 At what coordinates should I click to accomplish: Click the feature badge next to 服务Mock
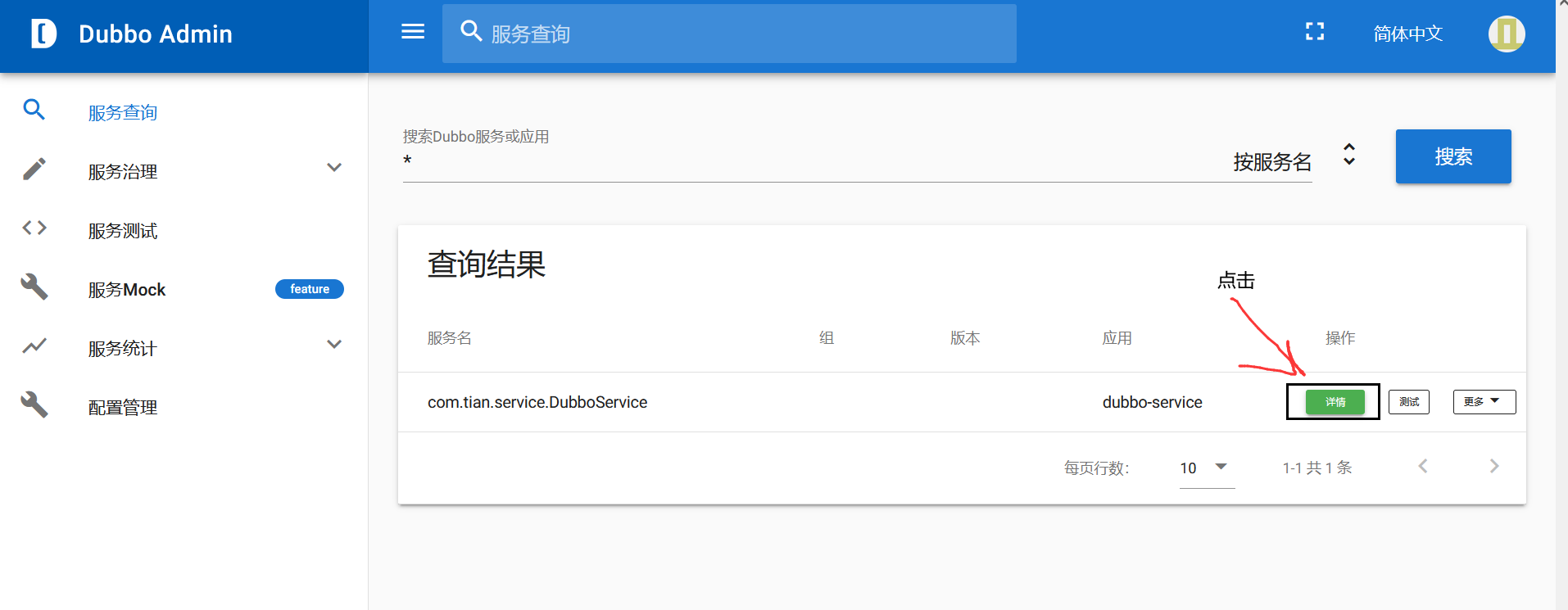click(310, 289)
